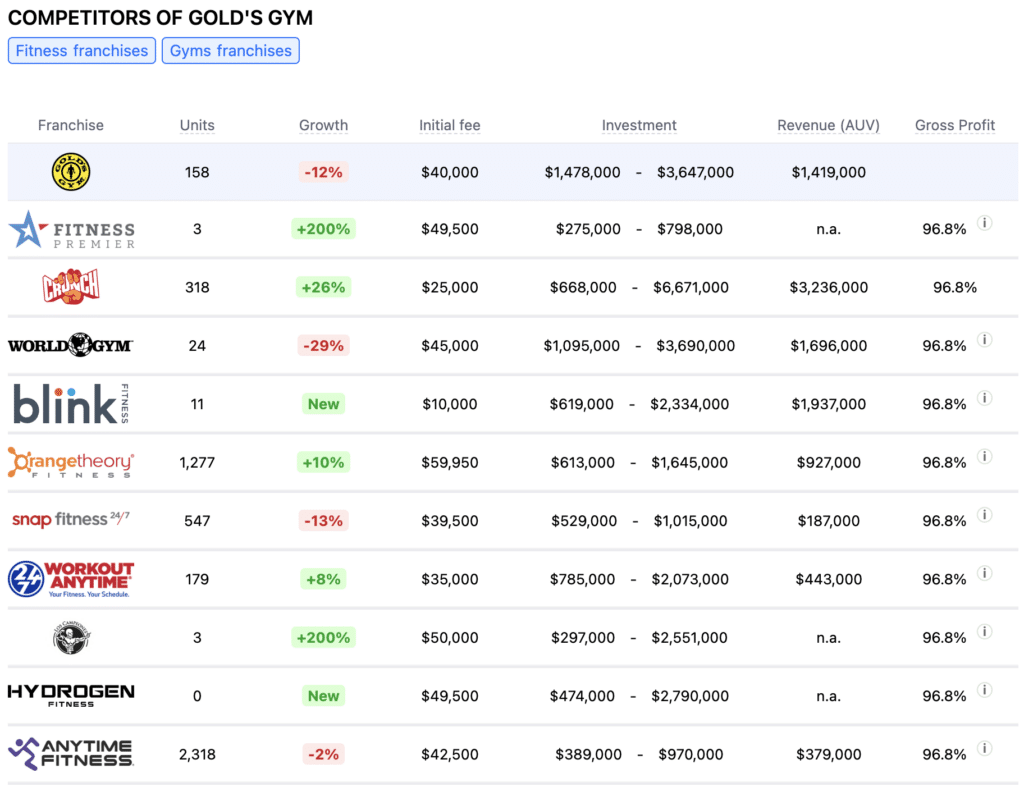Open the Snap Fitness 24/7 logo
1024x796 pixels.
71,520
